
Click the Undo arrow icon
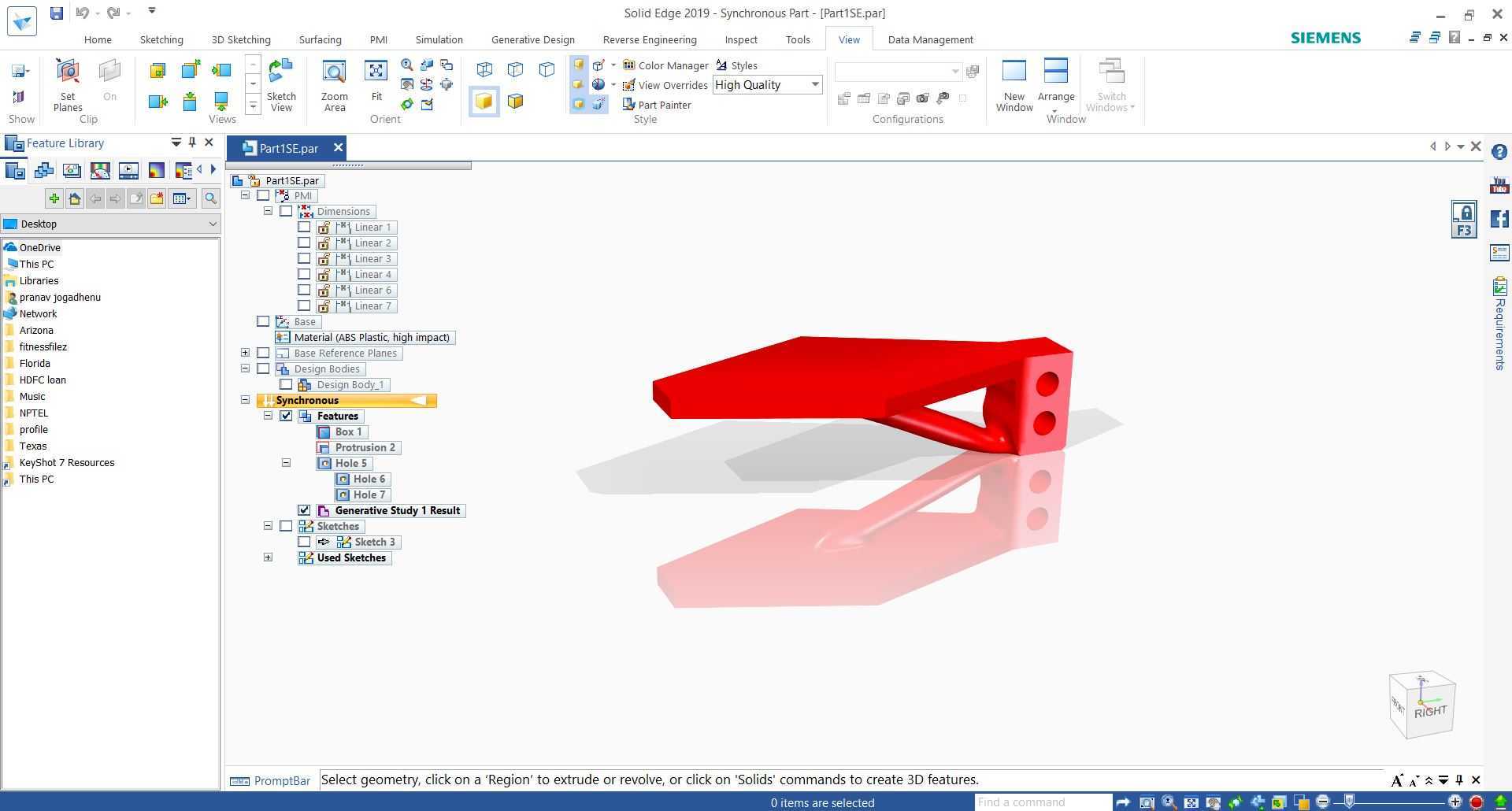pos(82,13)
